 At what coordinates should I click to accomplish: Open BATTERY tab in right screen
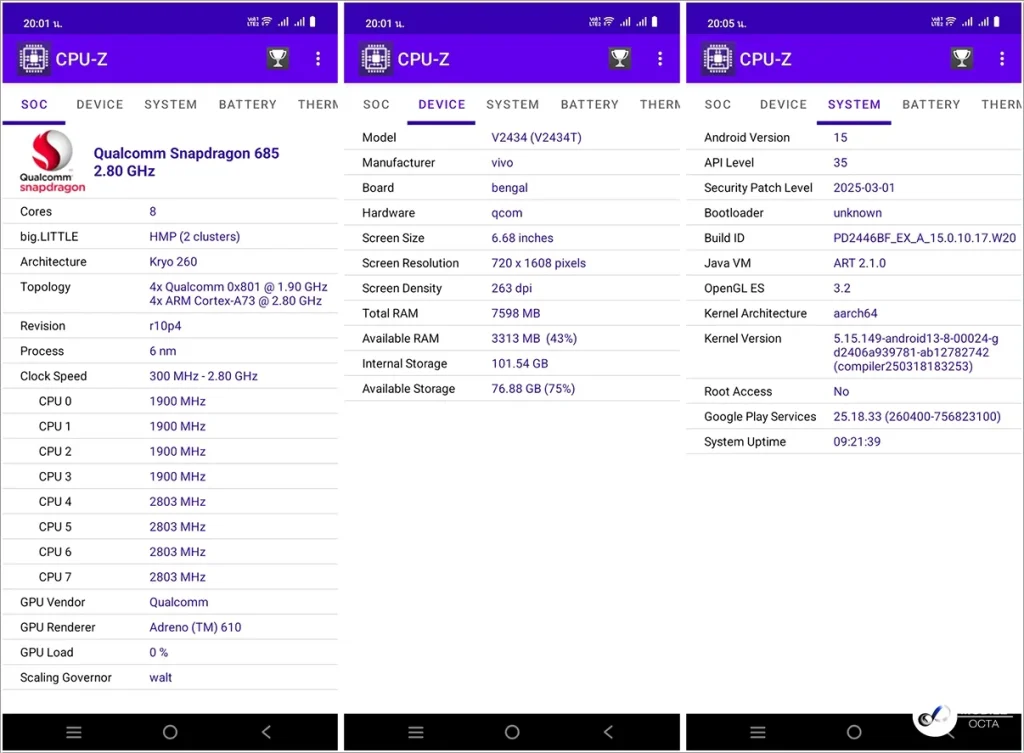[x=931, y=104]
